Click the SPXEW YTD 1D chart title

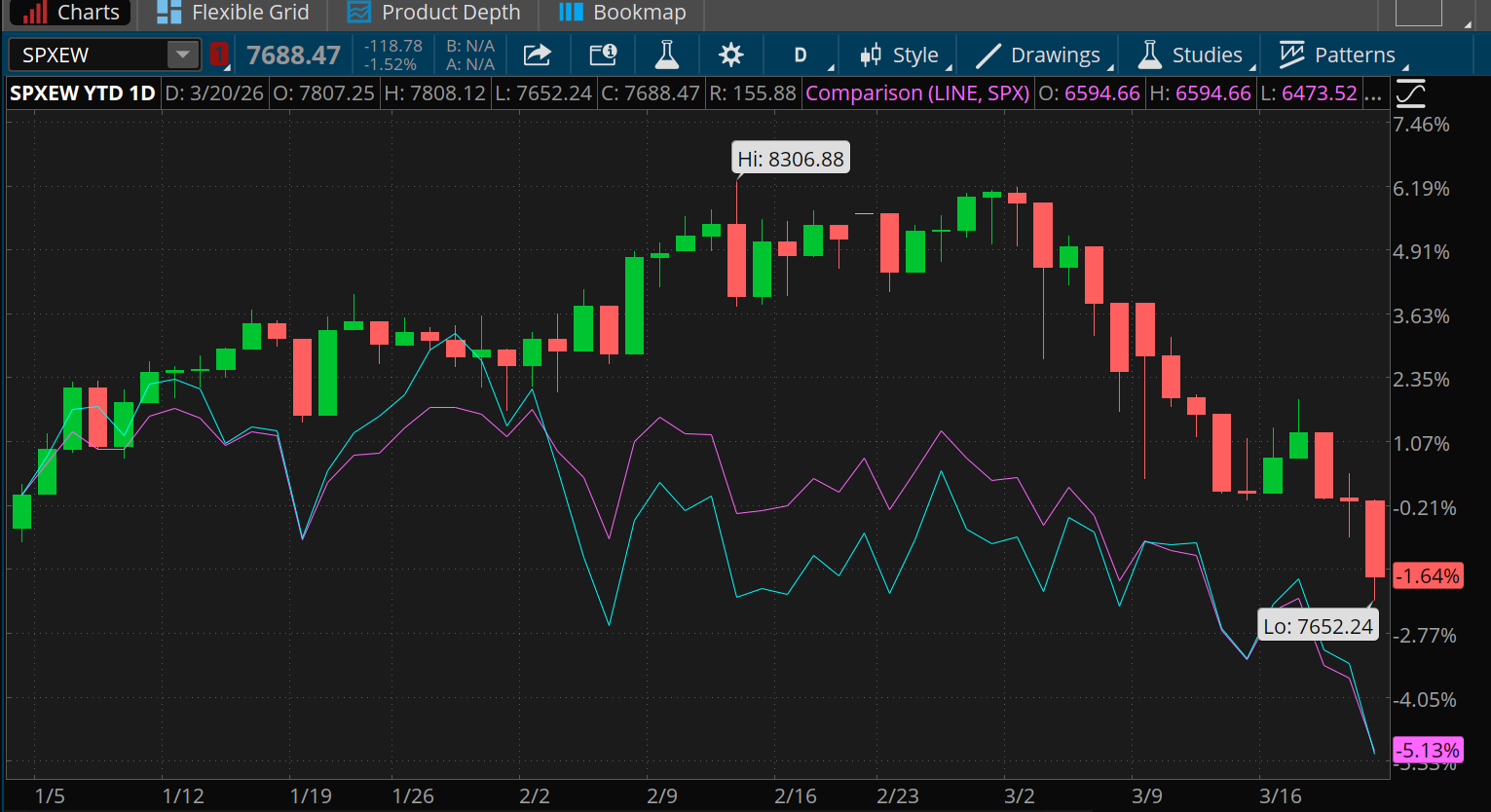point(83,93)
